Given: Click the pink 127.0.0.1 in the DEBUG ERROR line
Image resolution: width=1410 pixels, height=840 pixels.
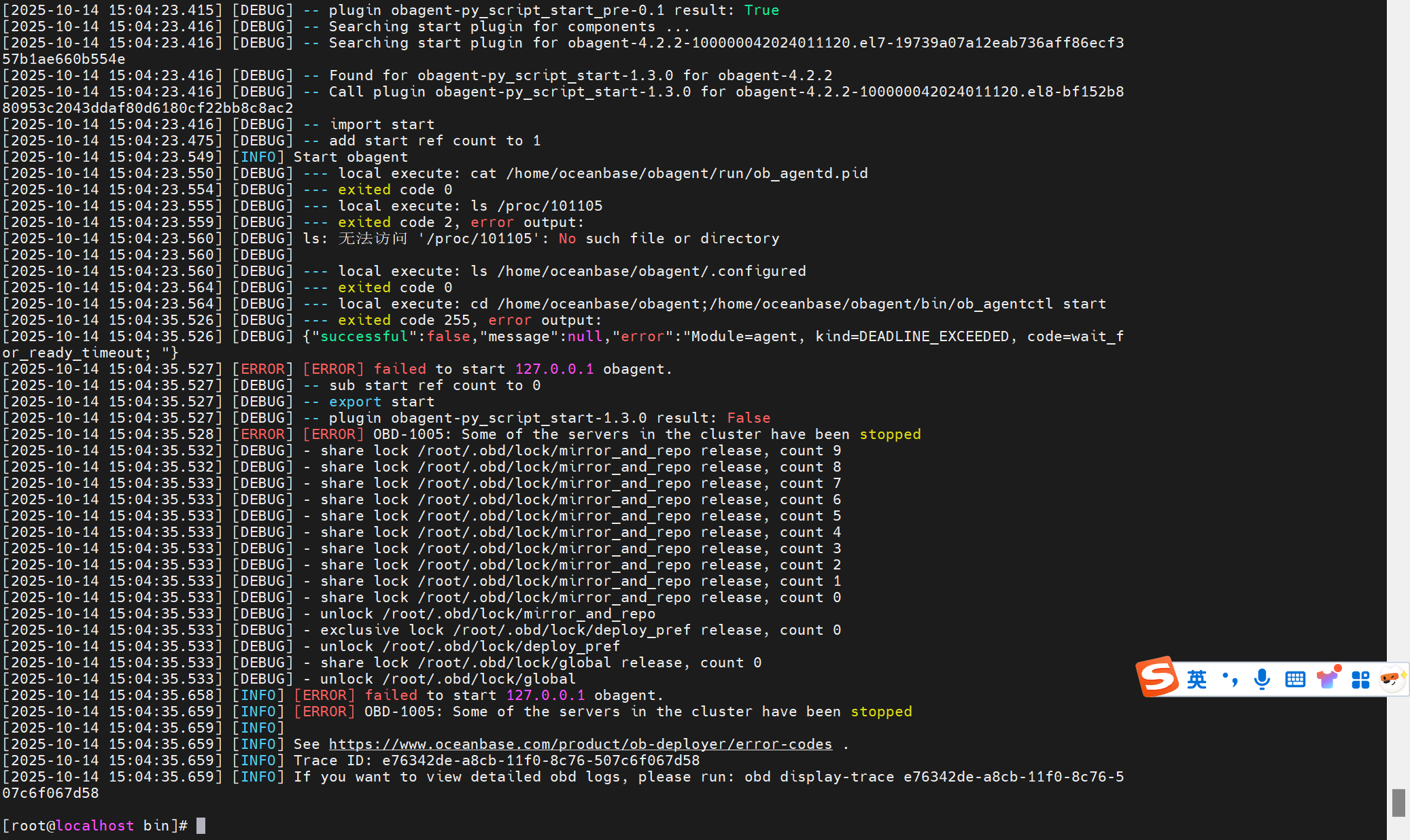Looking at the screenshot, I should coord(554,369).
